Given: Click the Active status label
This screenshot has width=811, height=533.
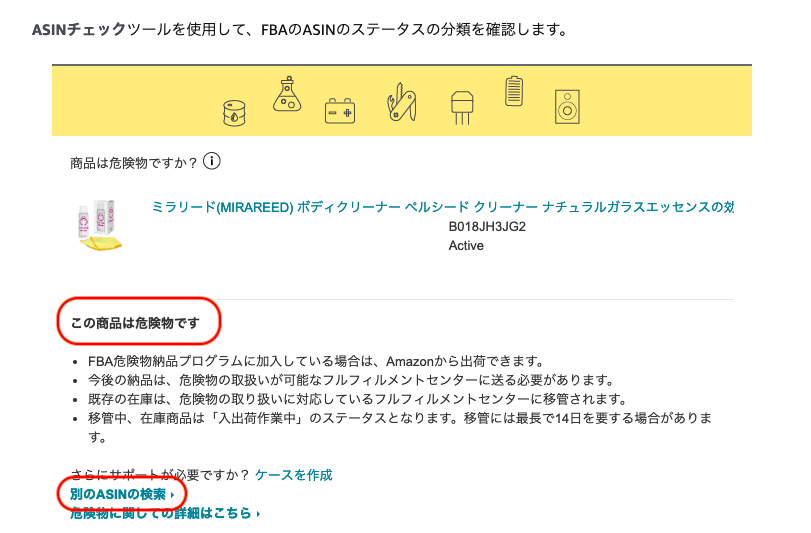Looking at the screenshot, I should click(466, 245).
